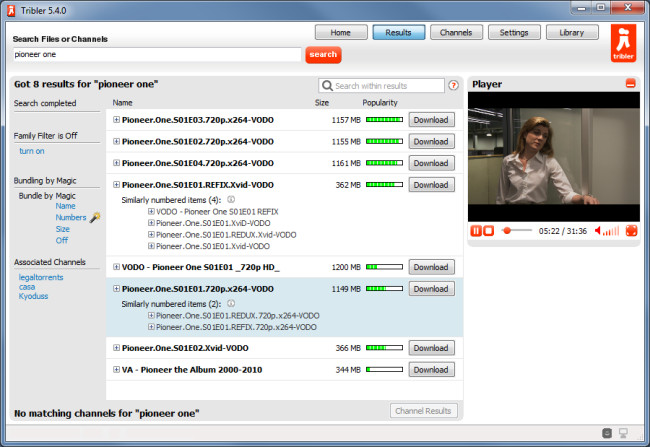Click the Tribler logo icon
The height and width of the screenshot is (447, 650).
623,43
